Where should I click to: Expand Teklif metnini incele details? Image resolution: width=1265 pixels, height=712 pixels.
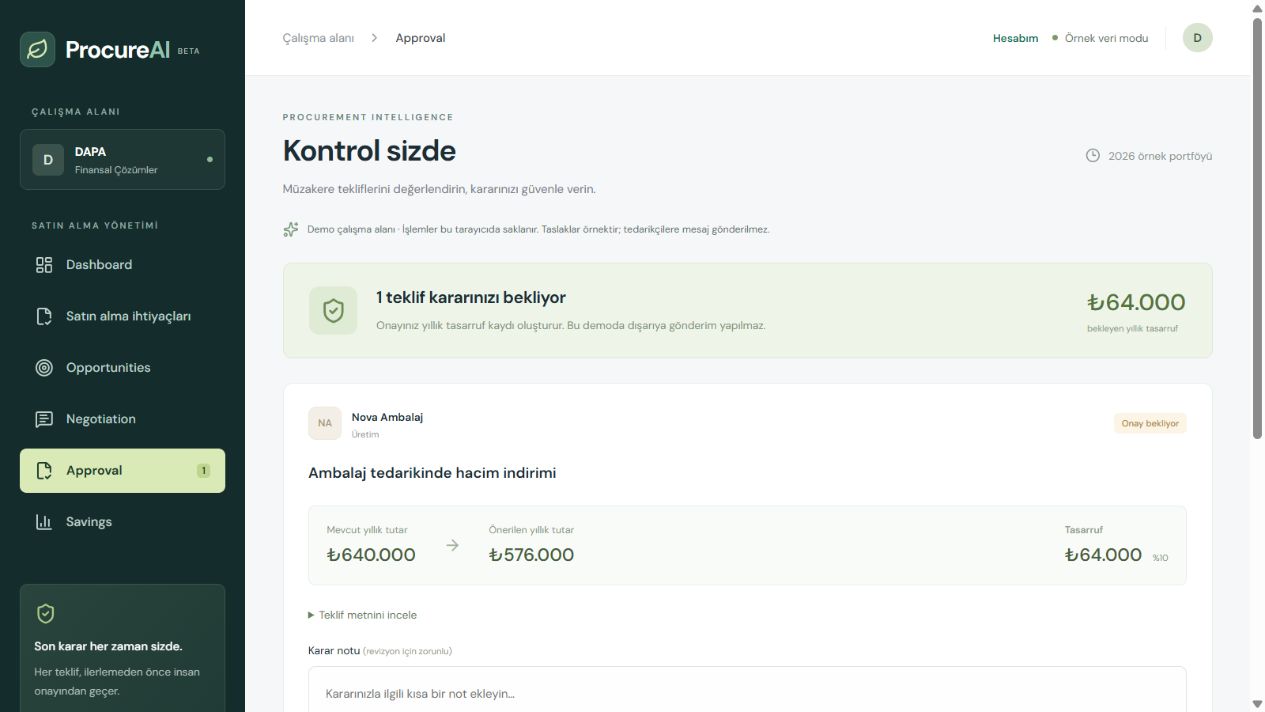363,615
